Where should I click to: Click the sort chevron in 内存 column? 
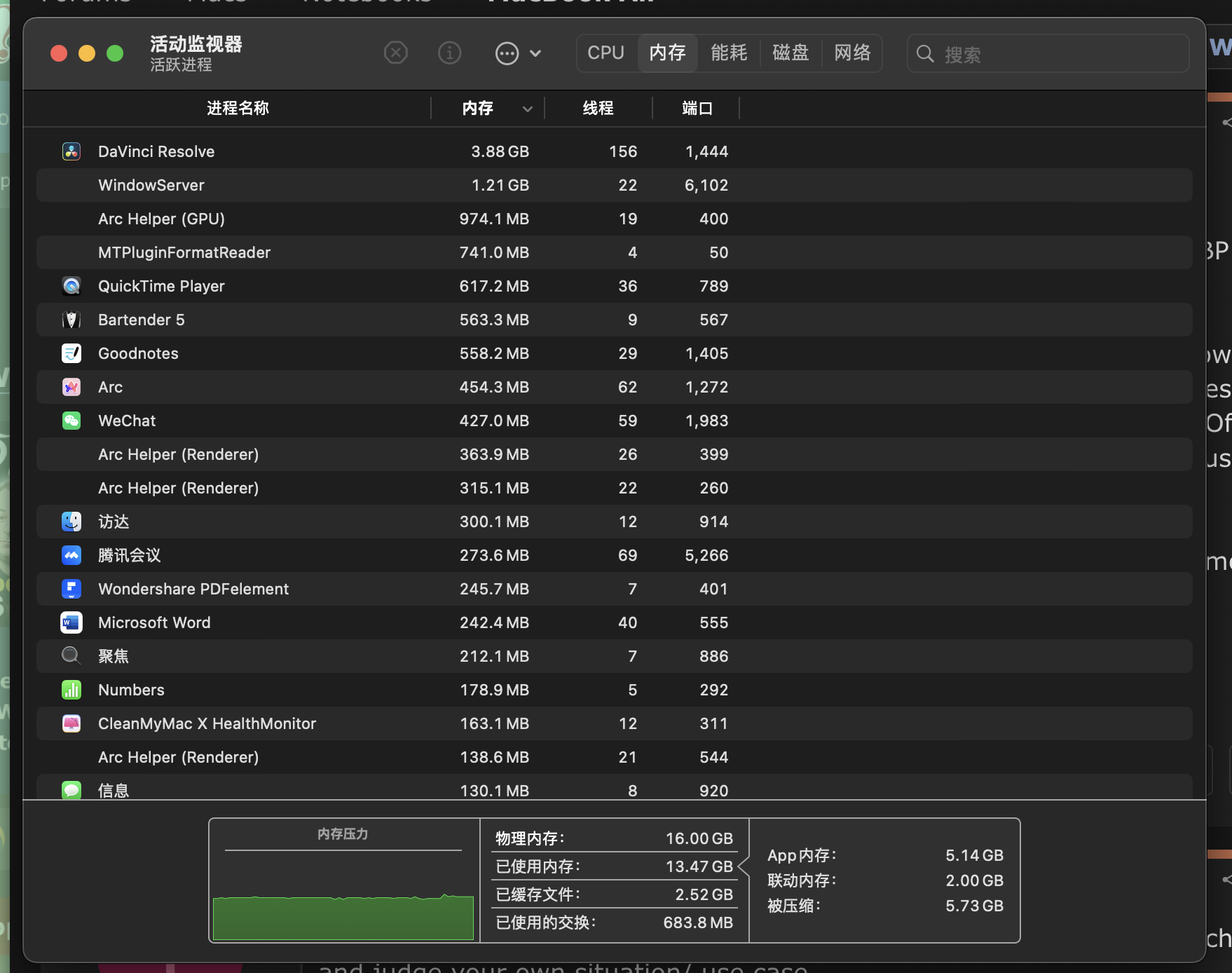tap(528, 109)
